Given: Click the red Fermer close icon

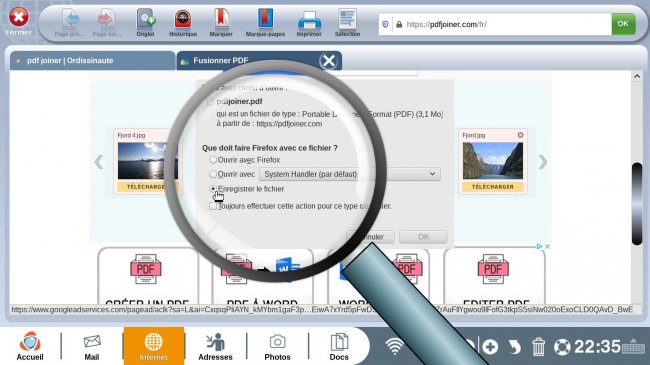Looking at the screenshot, I should (19, 17).
